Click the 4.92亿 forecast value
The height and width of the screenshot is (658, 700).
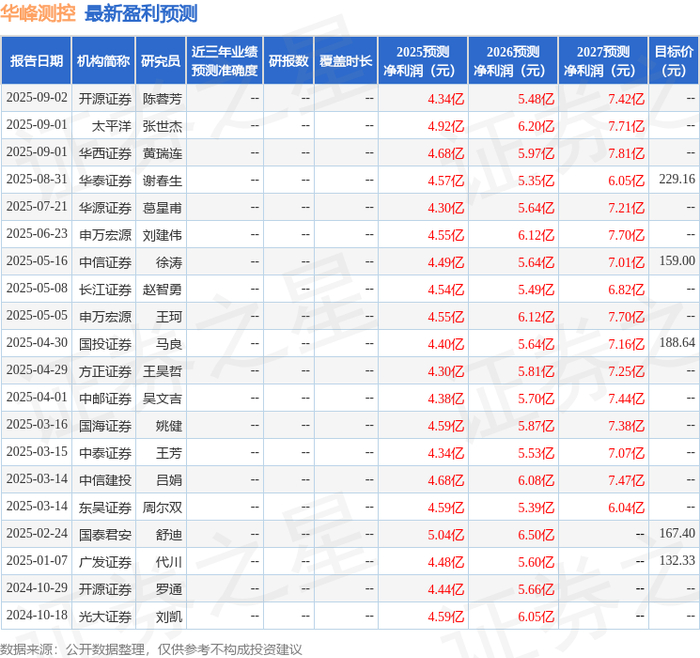(x=446, y=126)
